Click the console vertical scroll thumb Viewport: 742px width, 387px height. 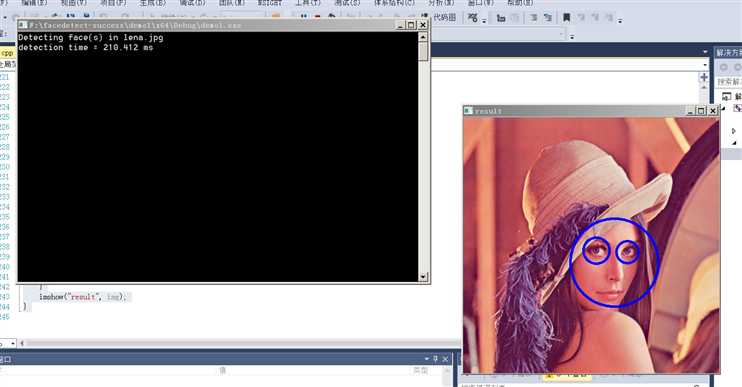(423, 51)
